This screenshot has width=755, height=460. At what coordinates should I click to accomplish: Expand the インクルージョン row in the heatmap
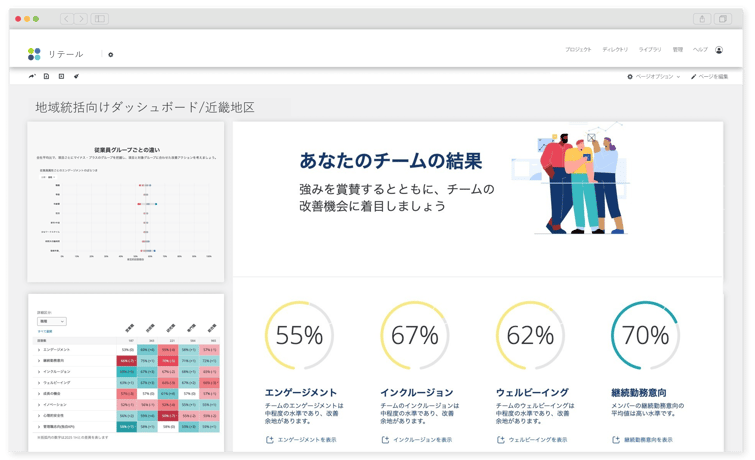coord(39,372)
